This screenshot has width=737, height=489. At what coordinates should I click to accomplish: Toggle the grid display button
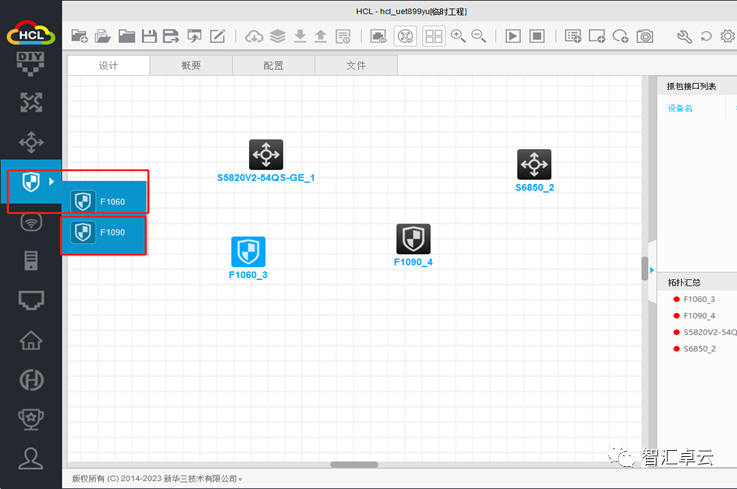[x=434, y=36]
